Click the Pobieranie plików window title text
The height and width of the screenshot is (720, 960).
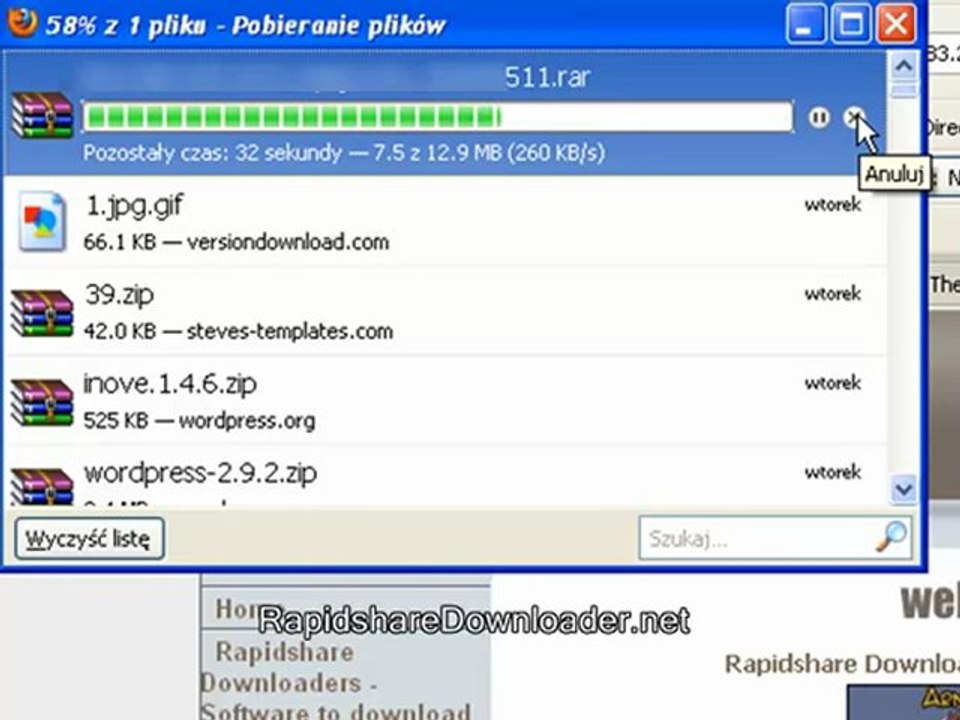[246, 25]
